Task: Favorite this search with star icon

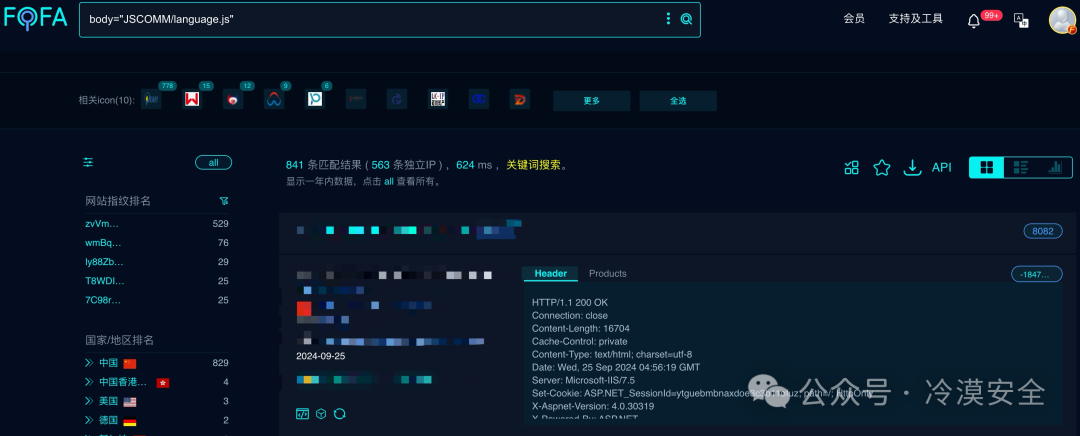Action: 882,167
